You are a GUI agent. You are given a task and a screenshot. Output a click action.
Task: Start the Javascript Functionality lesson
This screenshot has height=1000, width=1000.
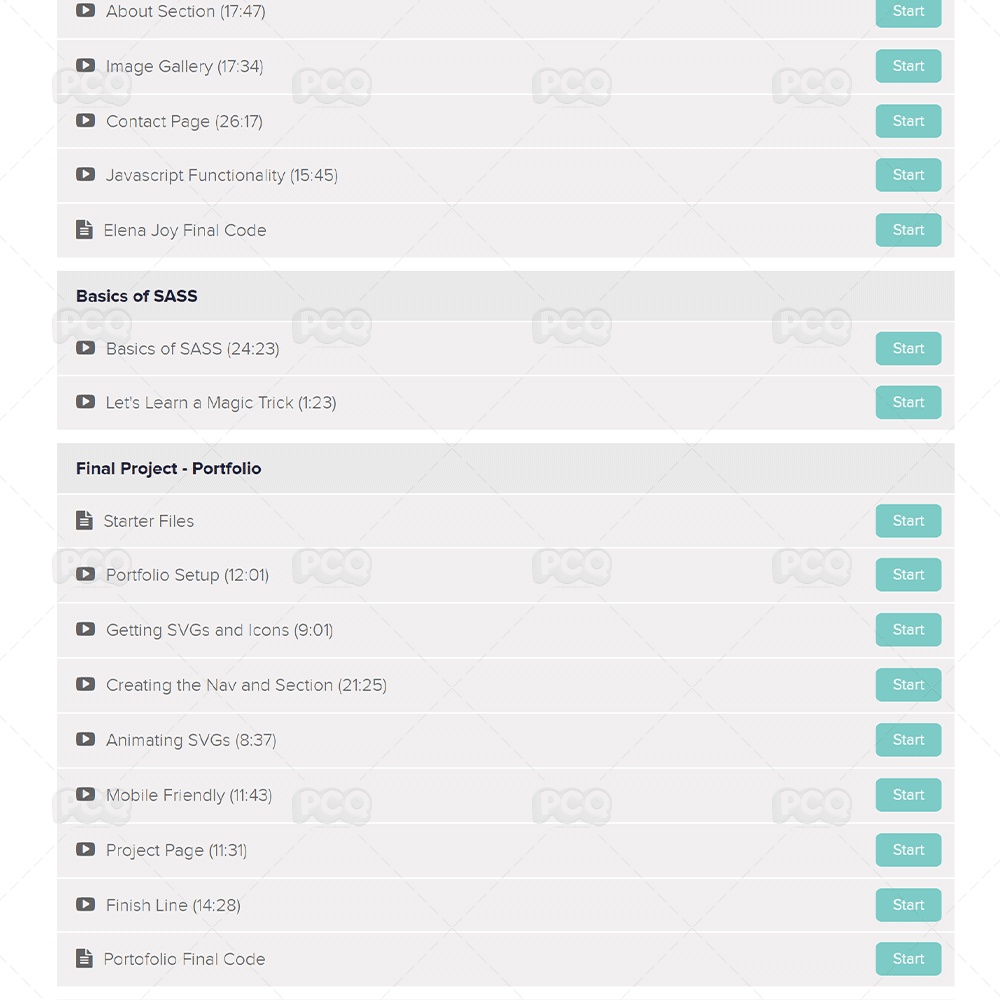coord(908,175)
